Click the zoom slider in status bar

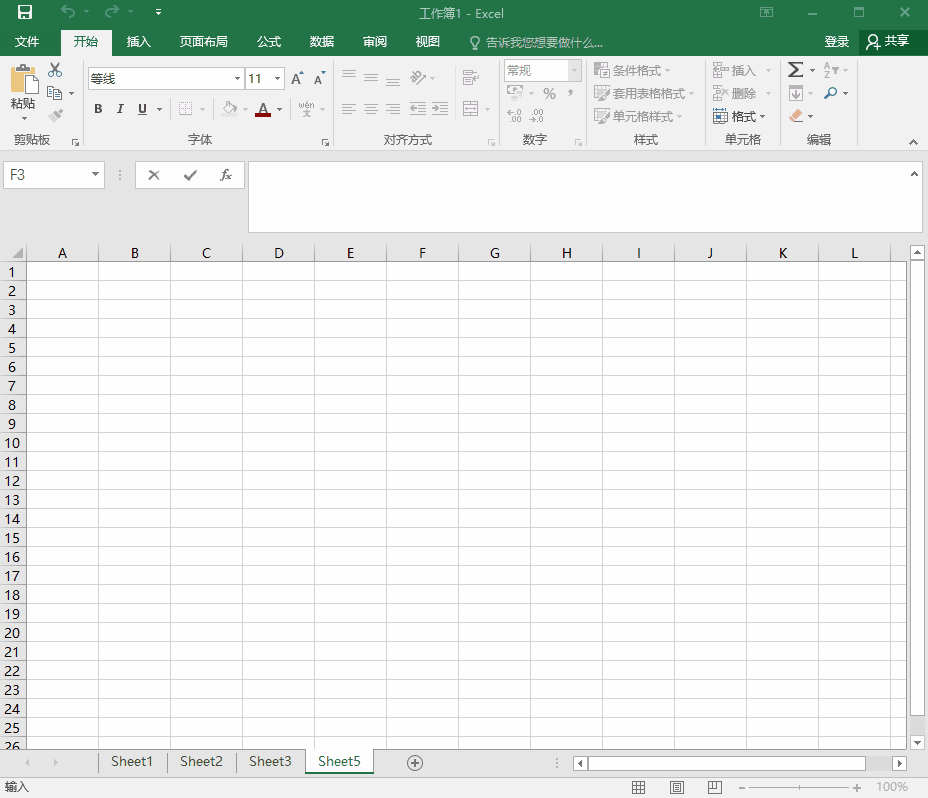[798, 787]
